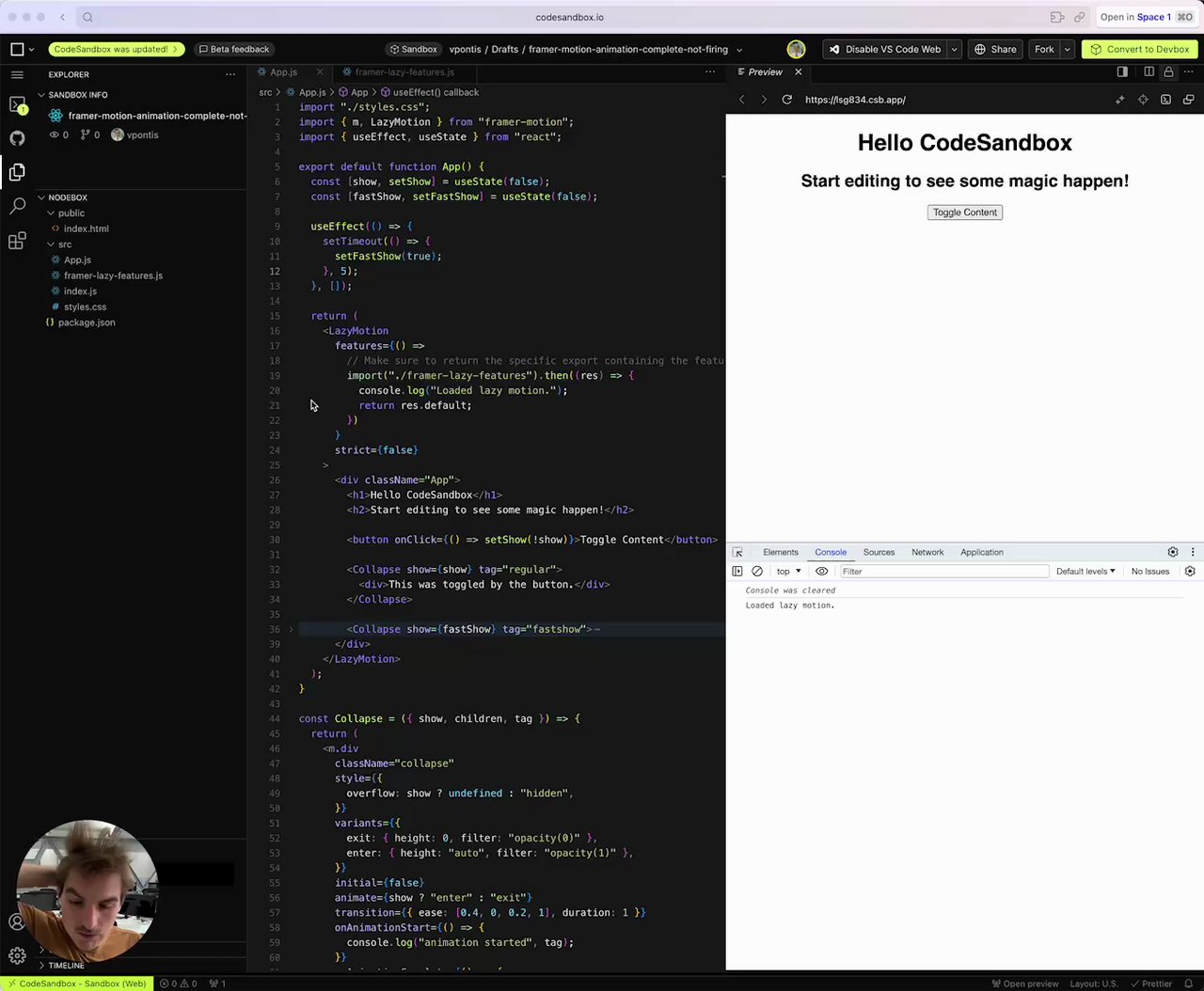This screenshot has height=991, width=1204.
Task: Click Open preview in status bar
Action: [x=1024, y=983]
